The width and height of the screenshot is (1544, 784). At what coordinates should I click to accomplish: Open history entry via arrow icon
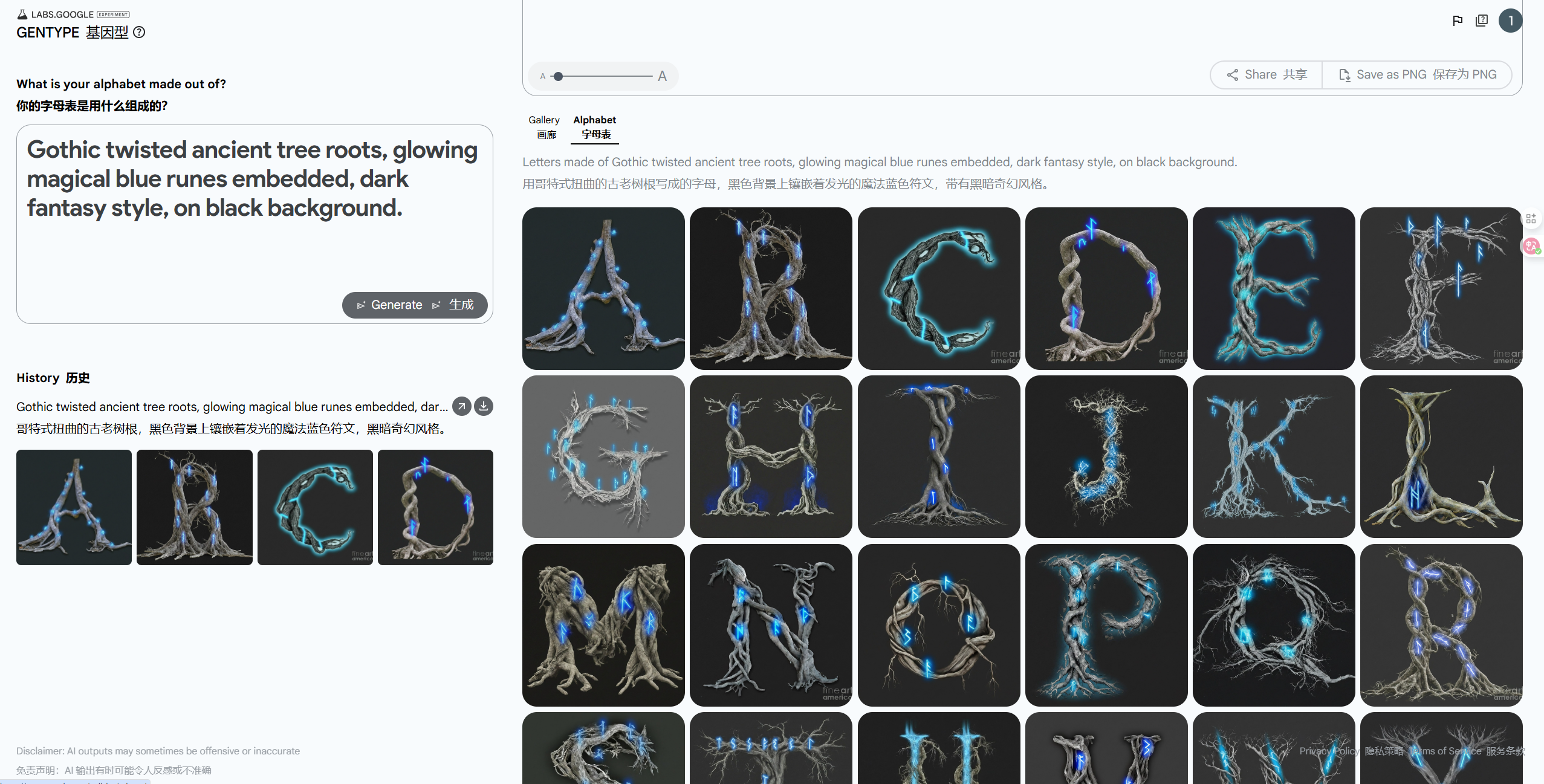pos(462,406)
